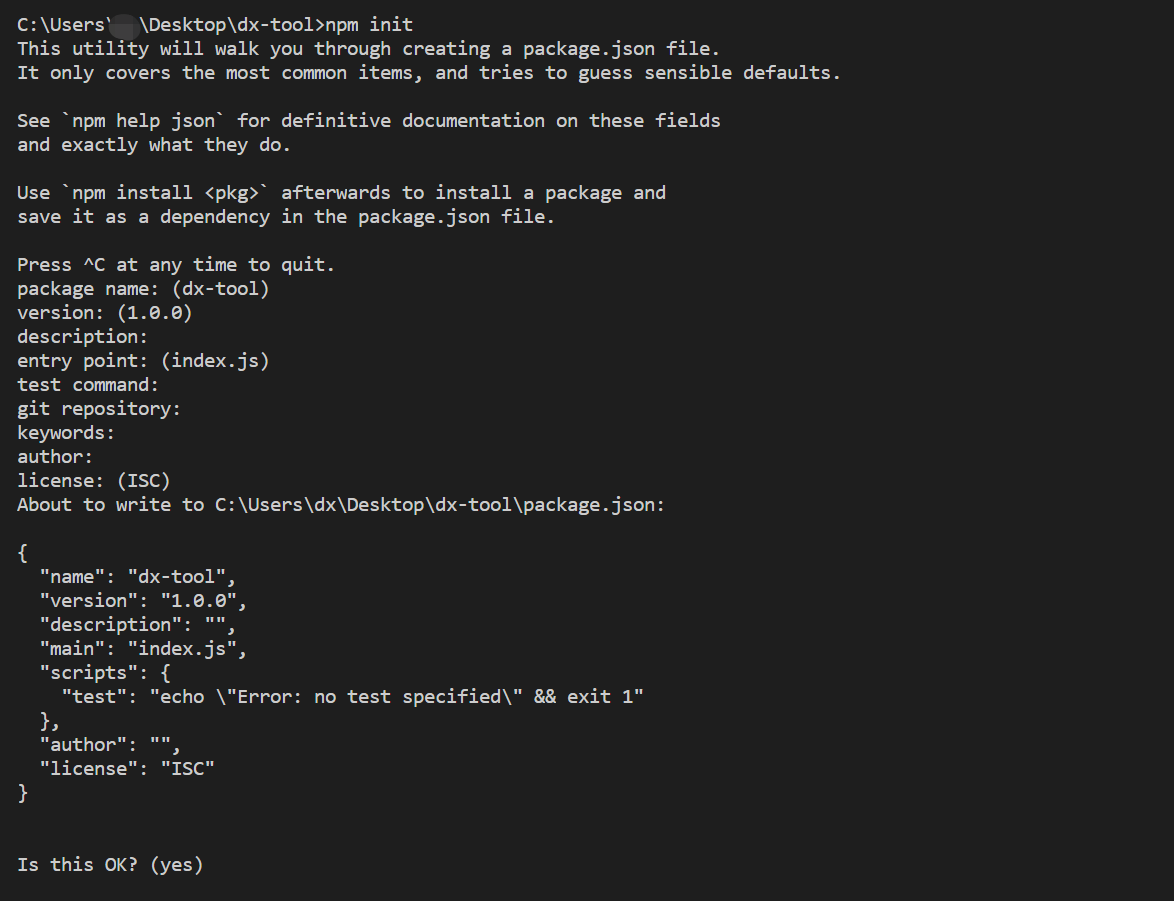Click the 'npm init' command text
Image resolution: width=1174 pixels, height=901 pixels.
point(369,25)
